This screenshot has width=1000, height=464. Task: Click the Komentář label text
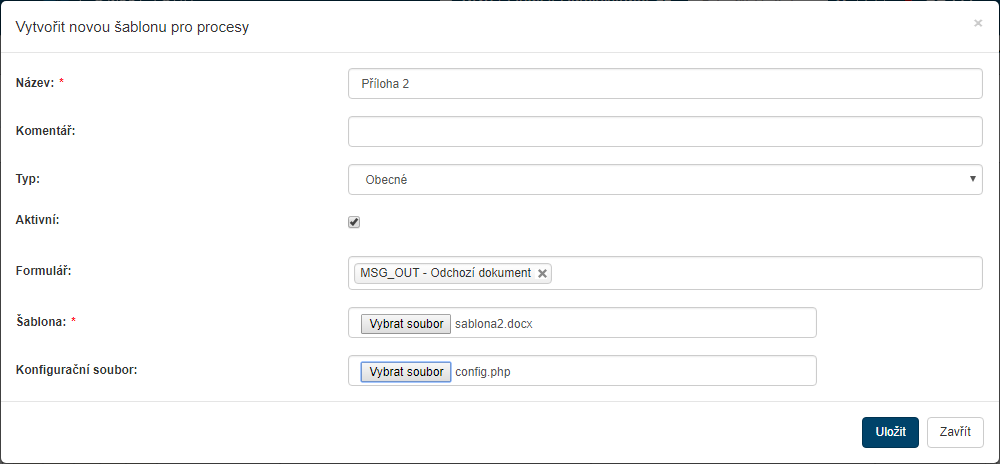46,130
